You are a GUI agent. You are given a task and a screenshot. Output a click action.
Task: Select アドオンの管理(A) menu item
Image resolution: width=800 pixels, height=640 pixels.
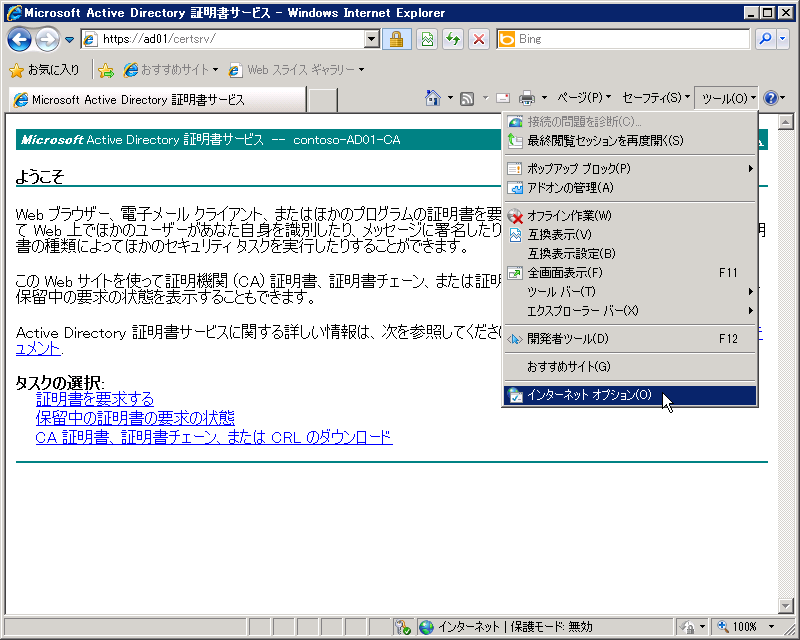pyautogui.click(x=630, y=188)
